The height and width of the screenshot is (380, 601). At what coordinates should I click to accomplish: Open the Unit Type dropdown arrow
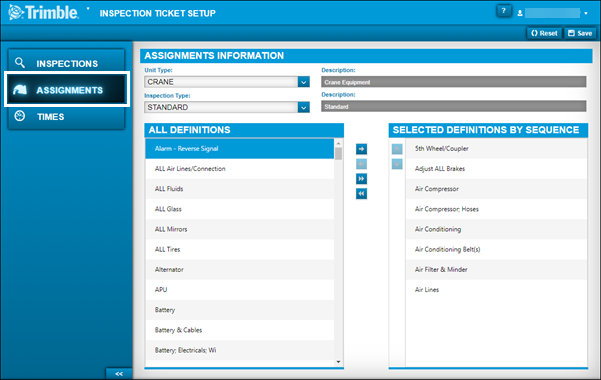[x=304, y=82]
